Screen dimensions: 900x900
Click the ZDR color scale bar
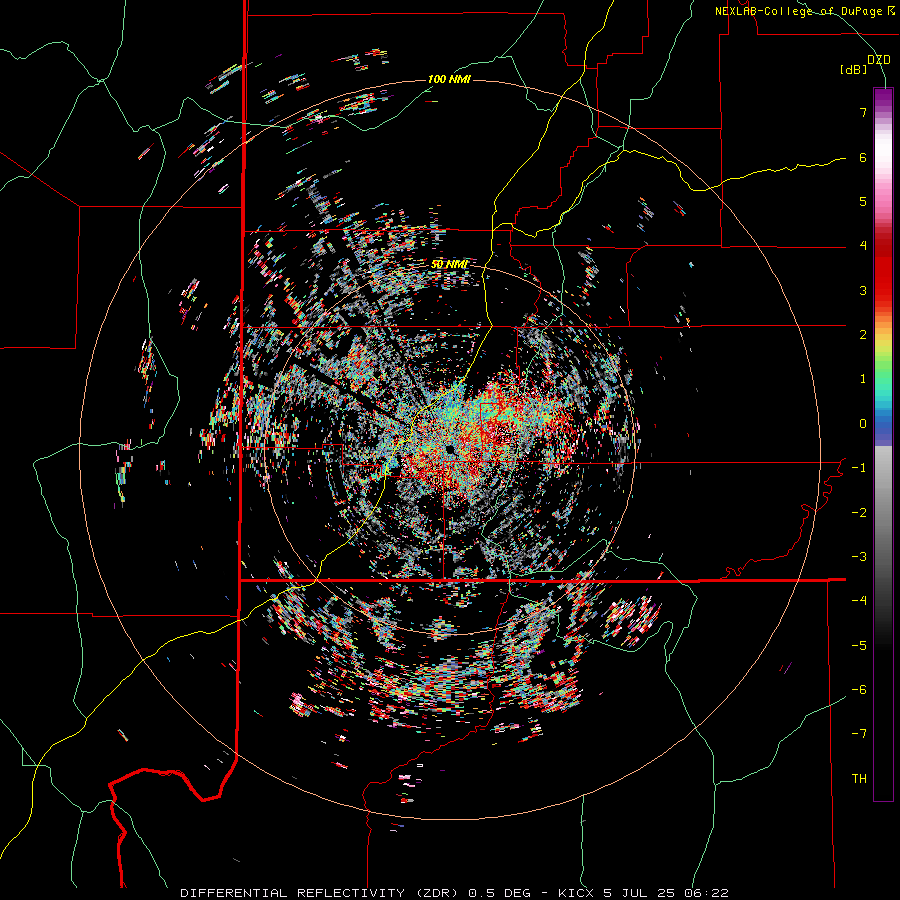pos(883,444)
